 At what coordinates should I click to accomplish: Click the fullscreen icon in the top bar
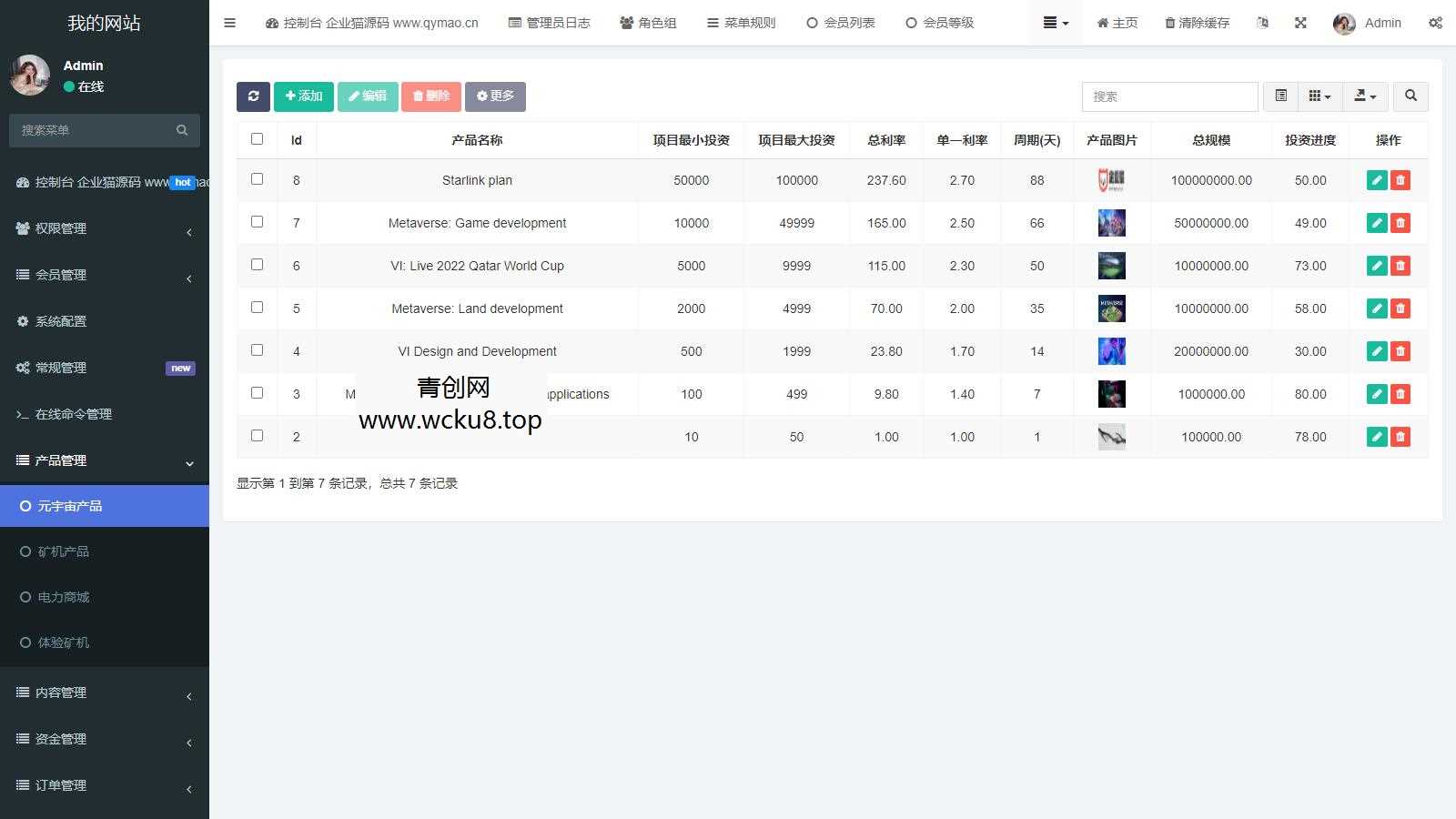point(1300,23)
